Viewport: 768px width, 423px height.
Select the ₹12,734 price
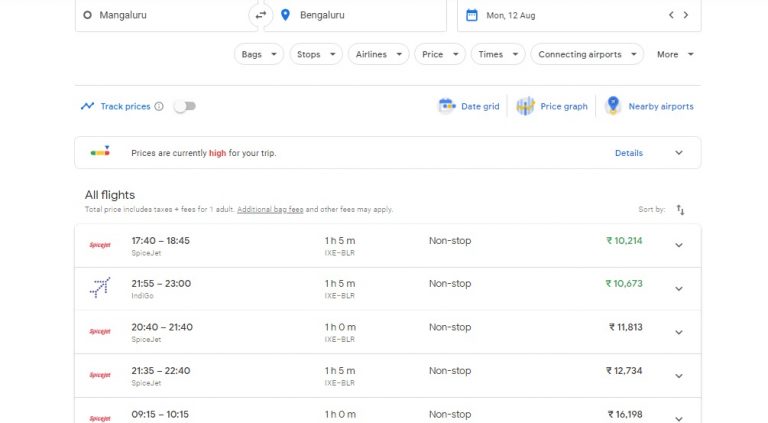tap(624, 371)
